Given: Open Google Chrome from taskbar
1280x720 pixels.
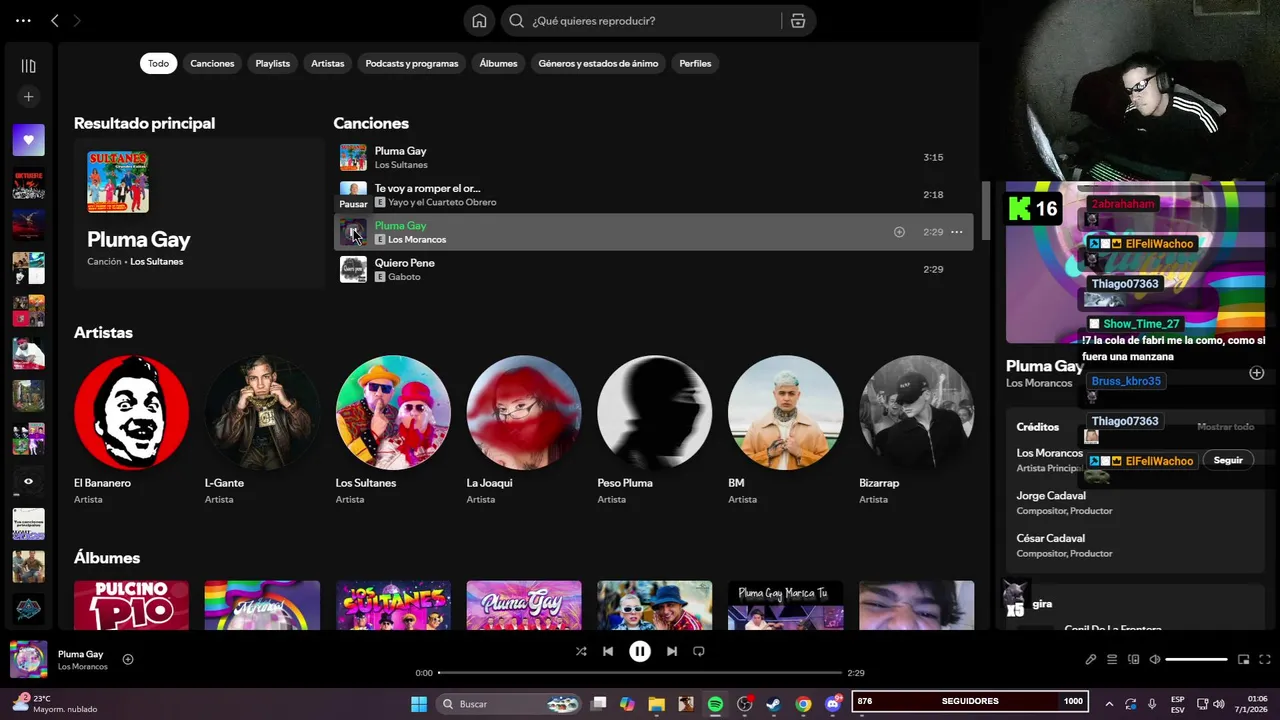Looking at the screenshot, I should [x=803, y=704].
